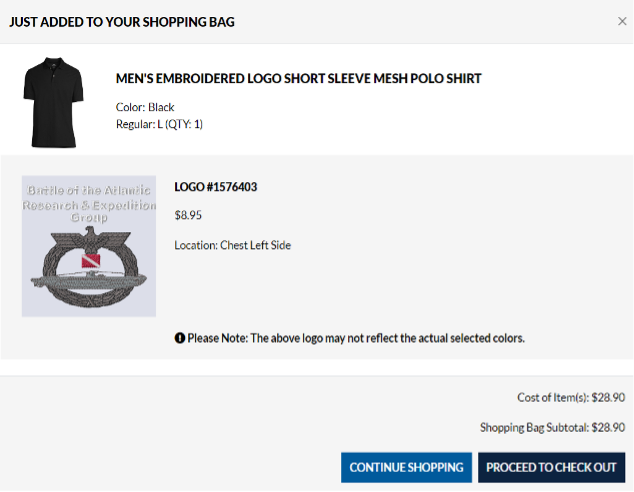Click the Cost of Item(s) amount
Screen dimensions: 634x492
pos(608,397)
